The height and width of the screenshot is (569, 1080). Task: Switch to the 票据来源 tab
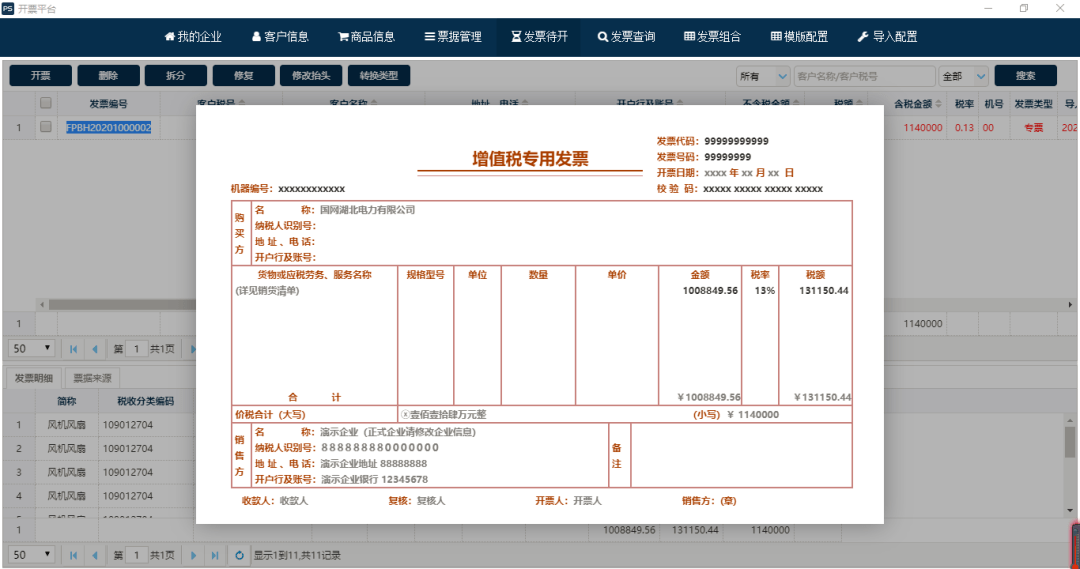tap(92, 378)
